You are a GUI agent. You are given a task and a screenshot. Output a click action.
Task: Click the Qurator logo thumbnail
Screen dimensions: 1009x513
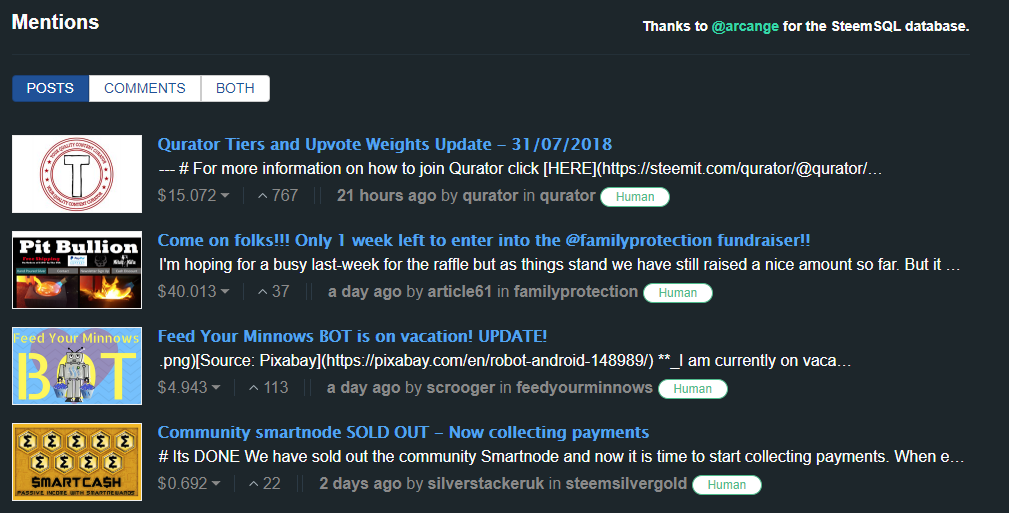tap(77, 174)
